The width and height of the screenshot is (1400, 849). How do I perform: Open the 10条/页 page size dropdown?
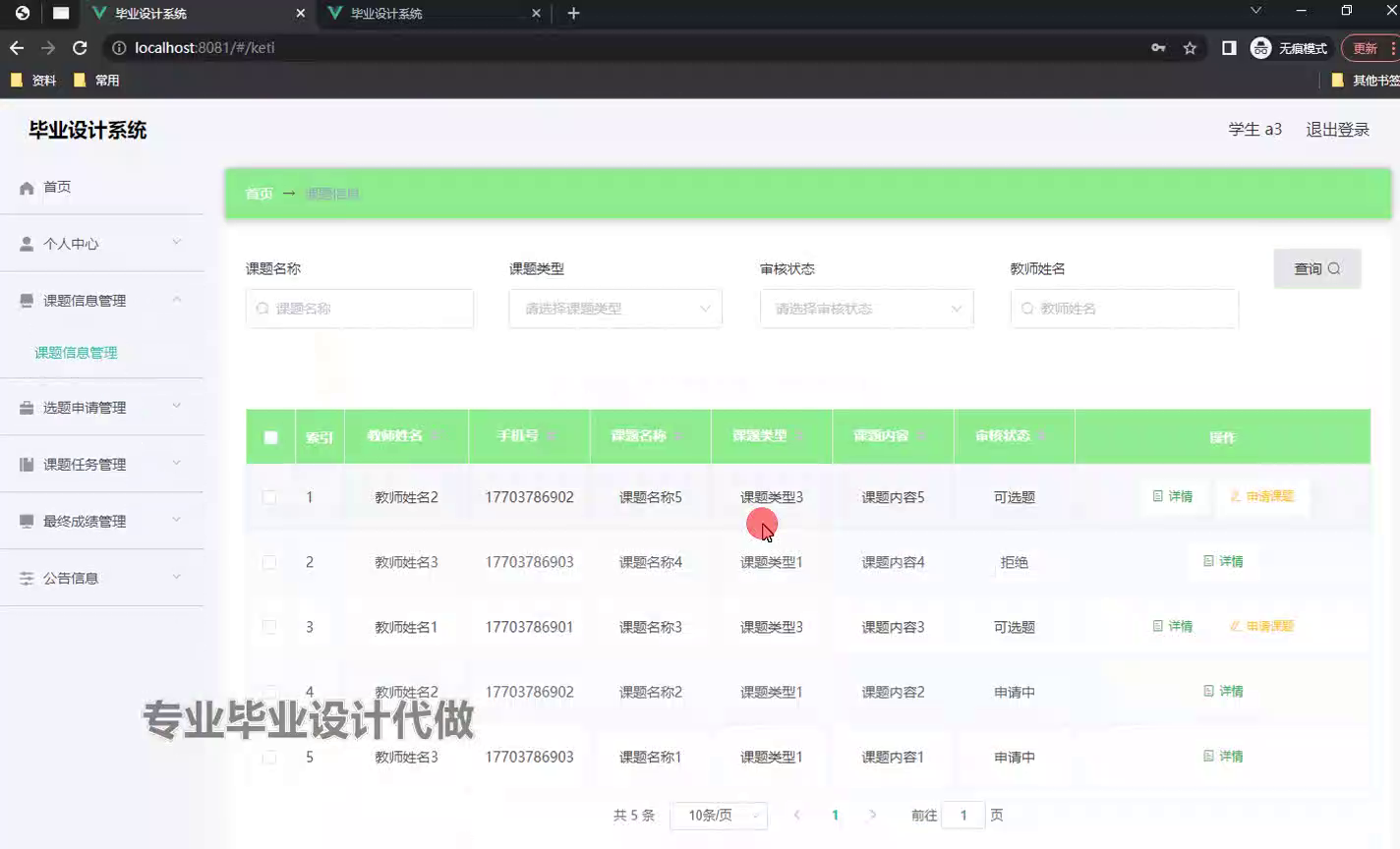coord(719,816)
